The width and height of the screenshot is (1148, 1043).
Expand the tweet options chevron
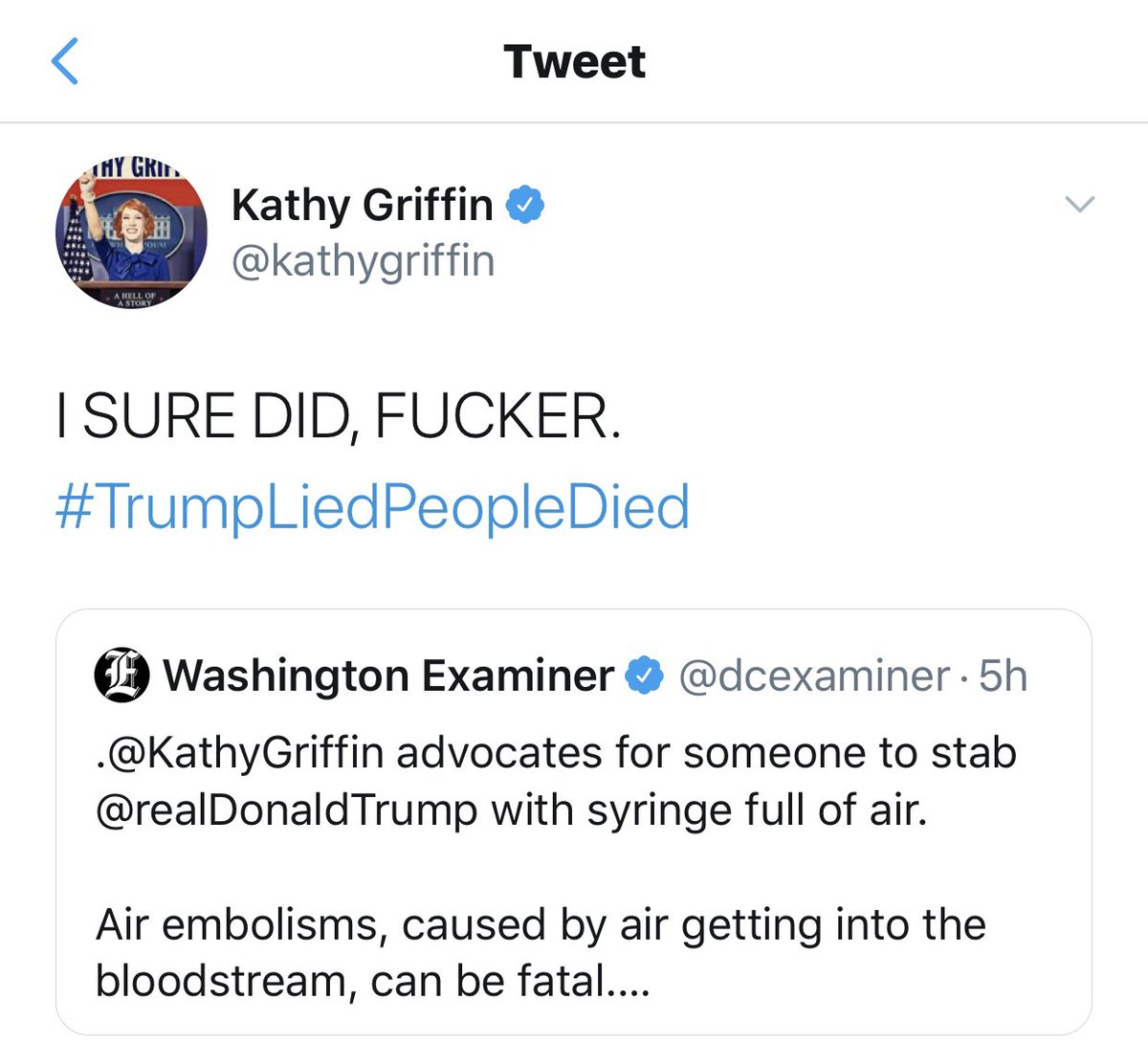[1079, 204]
